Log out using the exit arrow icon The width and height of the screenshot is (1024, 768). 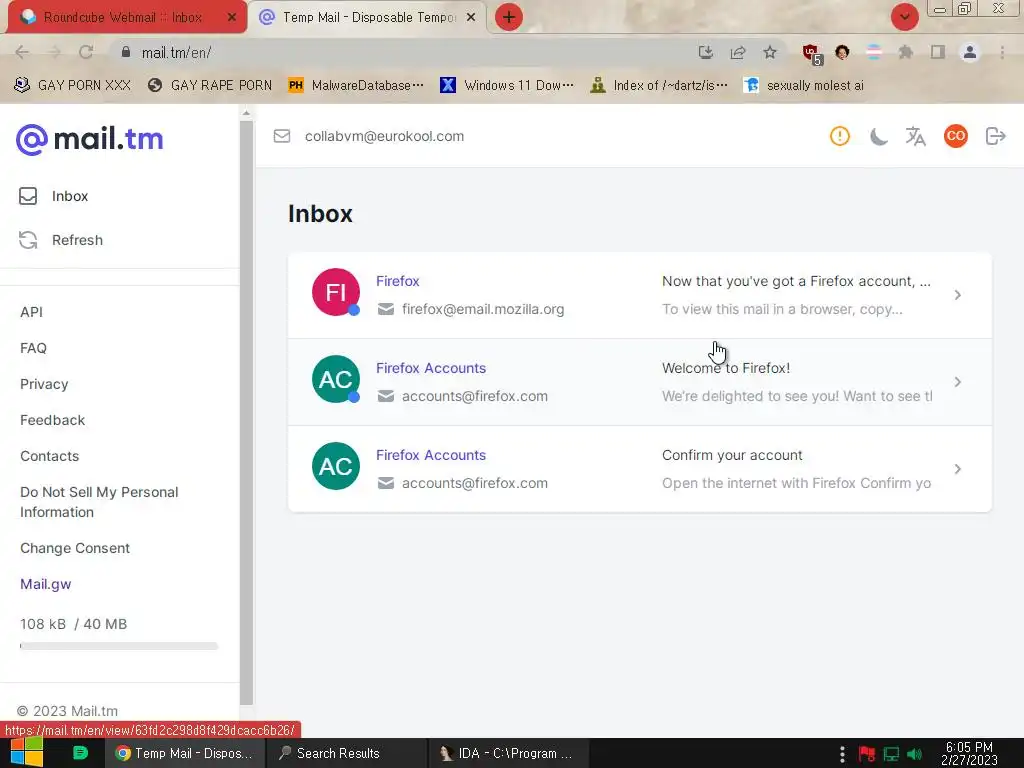(x=995, y=136)
